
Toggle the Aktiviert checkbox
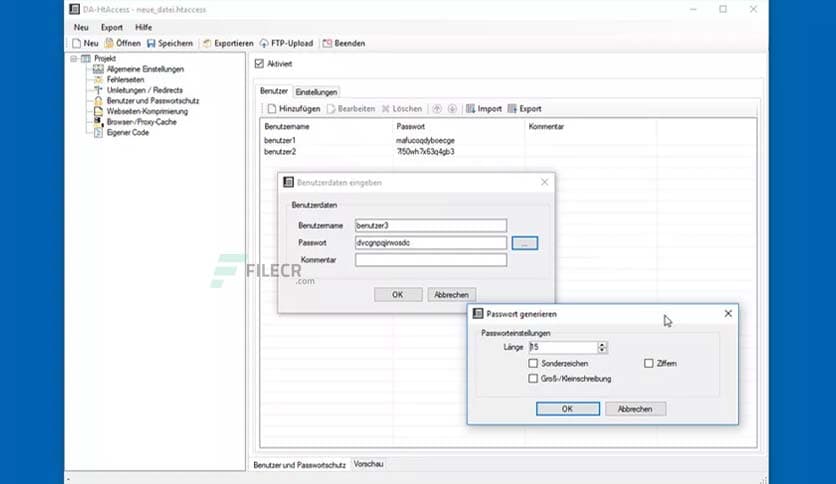pos(259,63)
